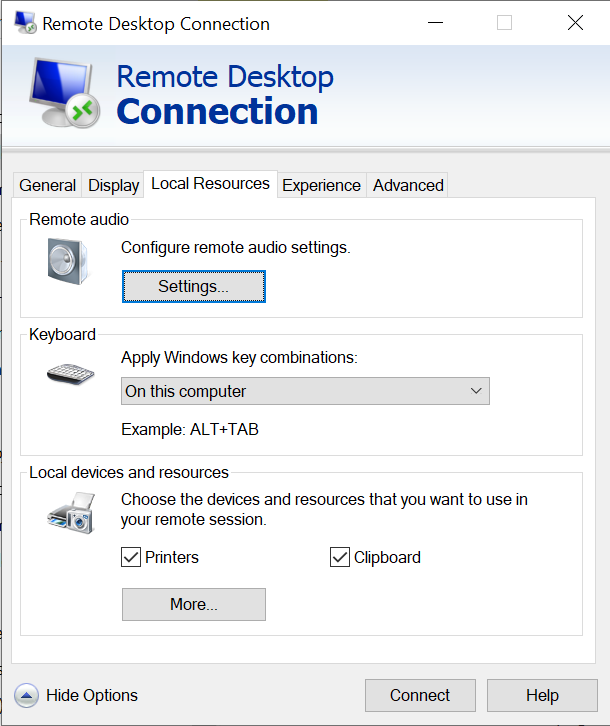Open remote audio Settings button
The image size is (610, 726).
coord(194,287)
